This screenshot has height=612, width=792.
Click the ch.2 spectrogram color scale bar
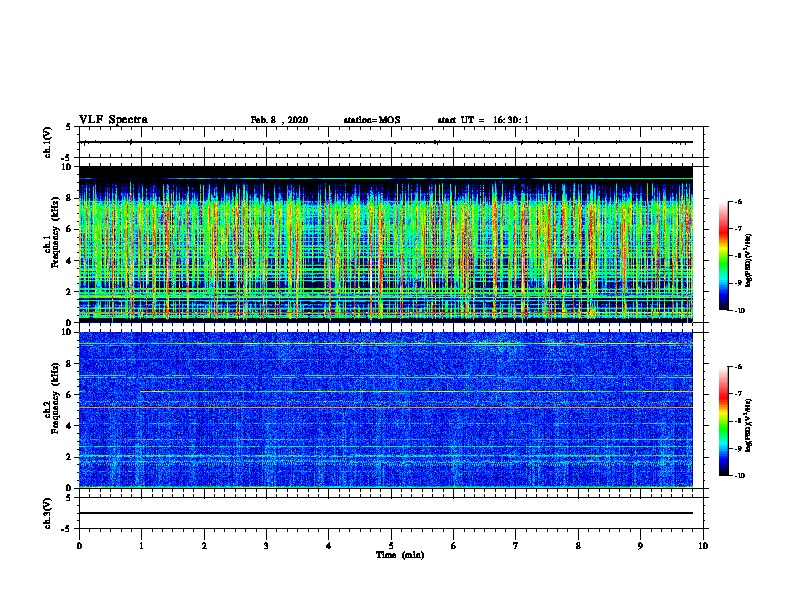724,421
